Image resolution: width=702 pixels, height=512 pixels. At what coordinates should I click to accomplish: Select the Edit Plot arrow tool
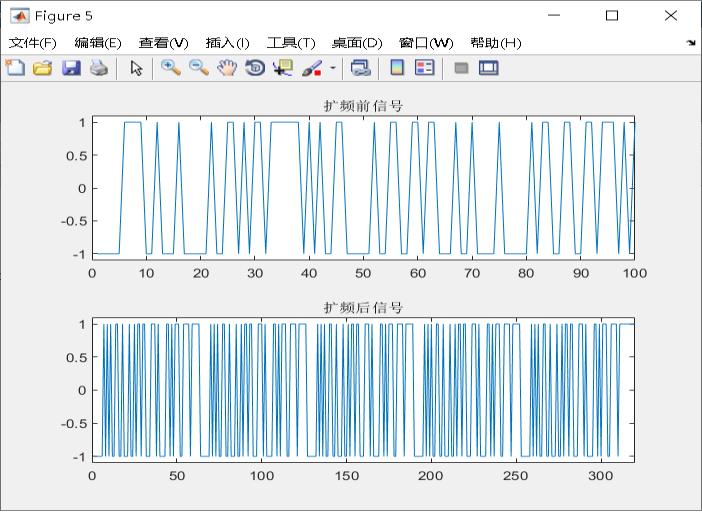click(x=136, y=68)
